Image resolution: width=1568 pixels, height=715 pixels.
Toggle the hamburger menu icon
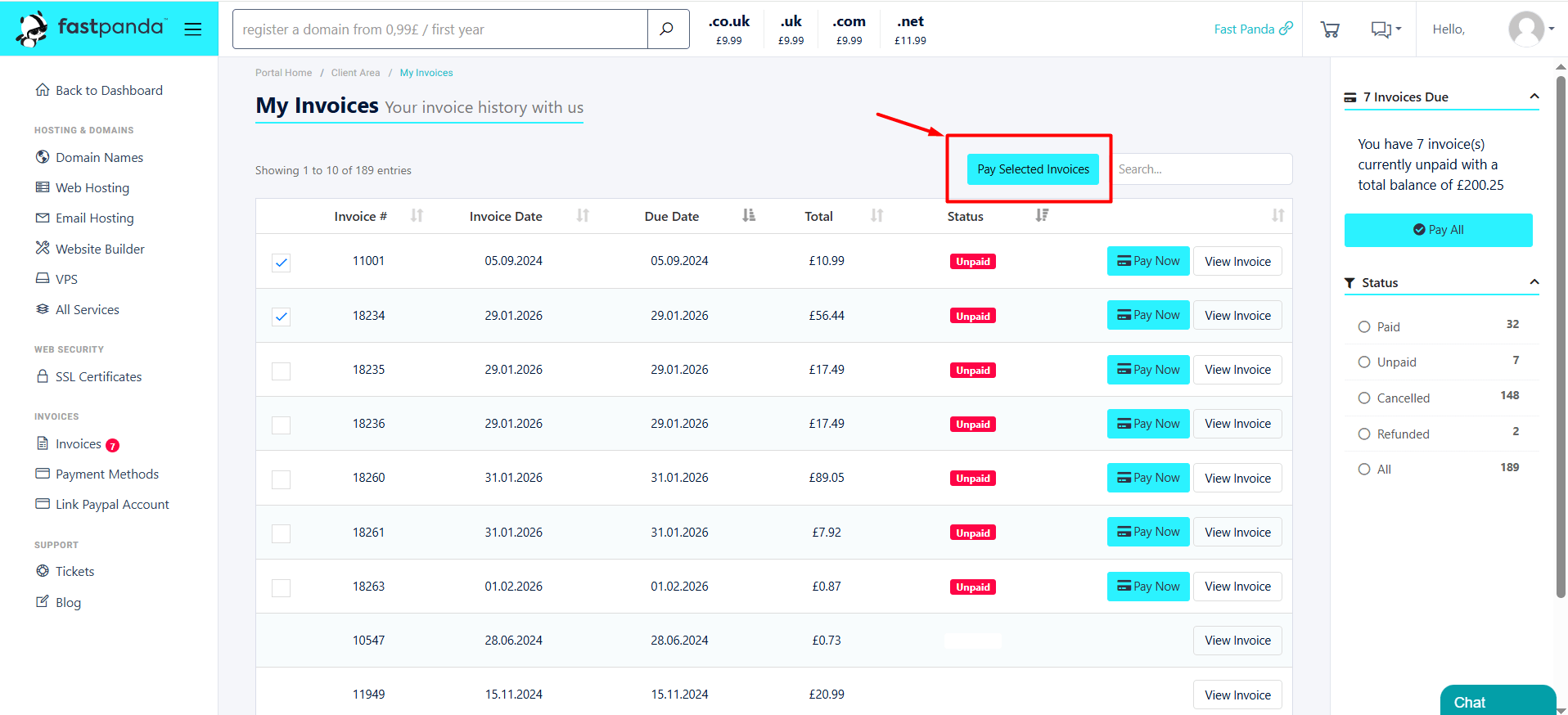193,29
